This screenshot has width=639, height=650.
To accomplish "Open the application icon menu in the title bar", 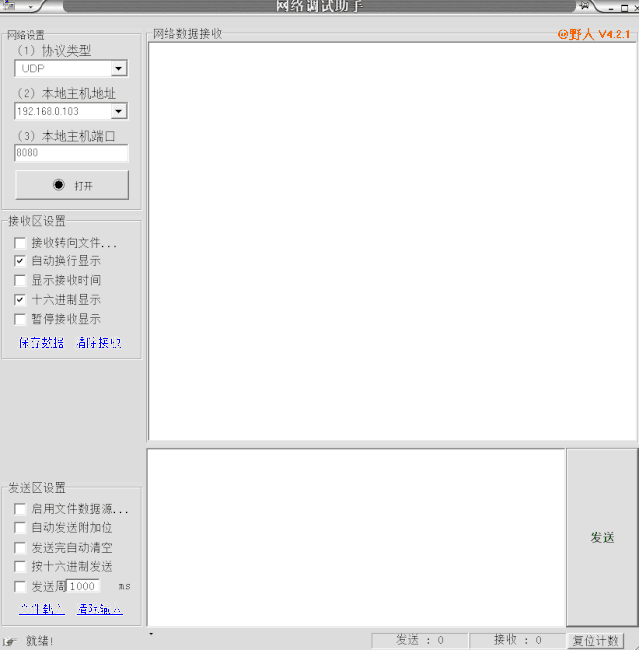I will [9, 5].
